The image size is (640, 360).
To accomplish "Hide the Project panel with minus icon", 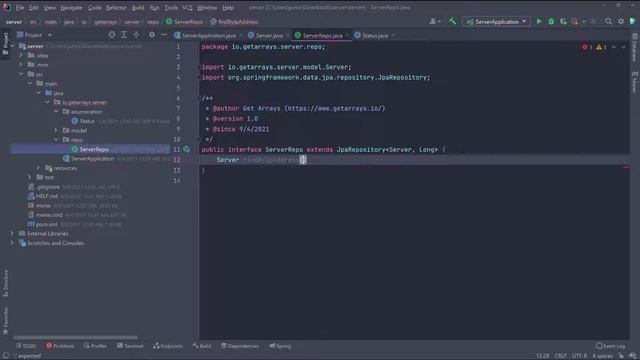I will (x=164, y=35).
